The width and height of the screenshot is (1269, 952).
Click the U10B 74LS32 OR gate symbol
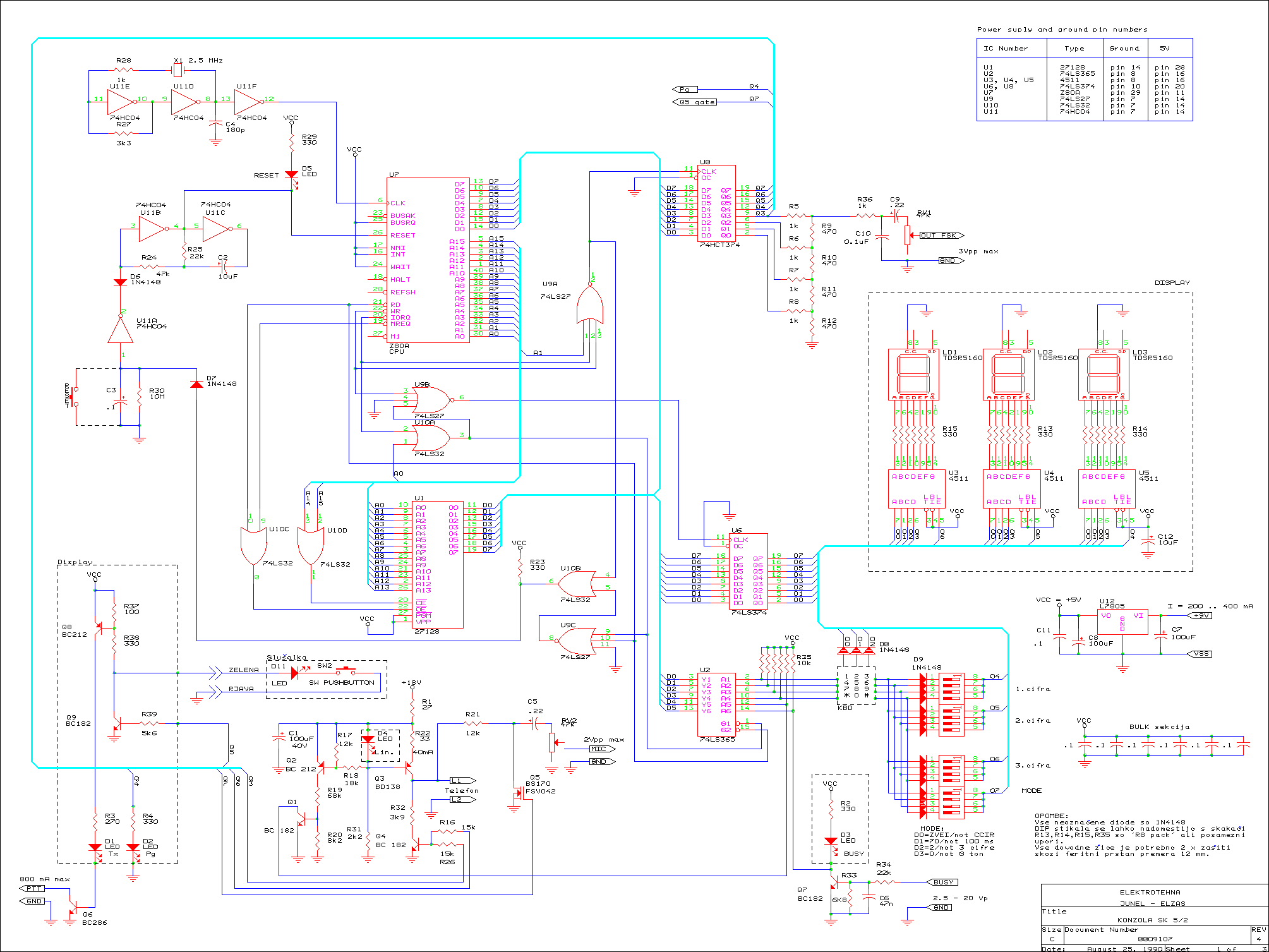[577, 583]
